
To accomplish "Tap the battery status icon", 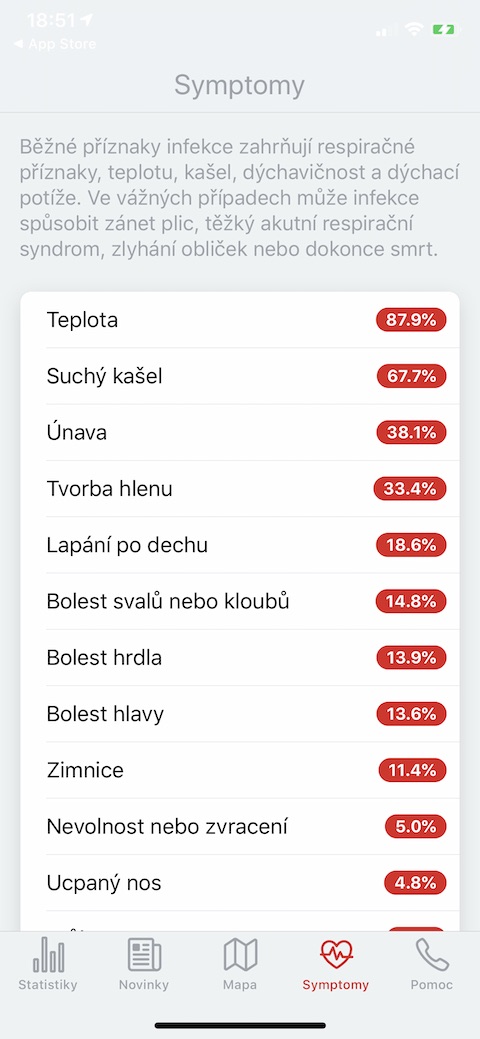I will [x=444, y=29].
